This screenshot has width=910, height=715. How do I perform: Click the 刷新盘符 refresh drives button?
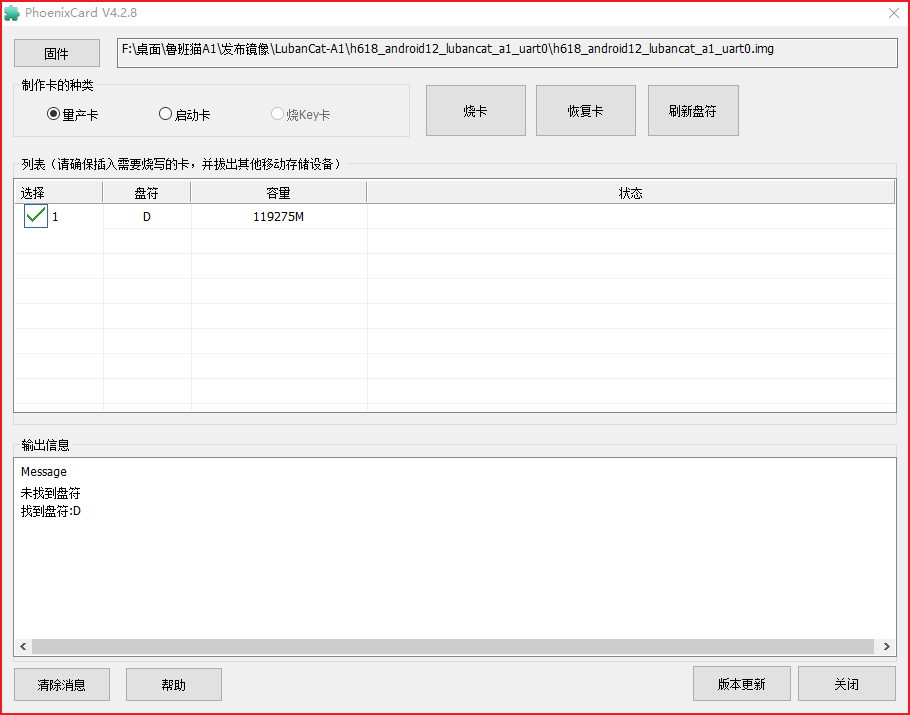coord(693,111)
